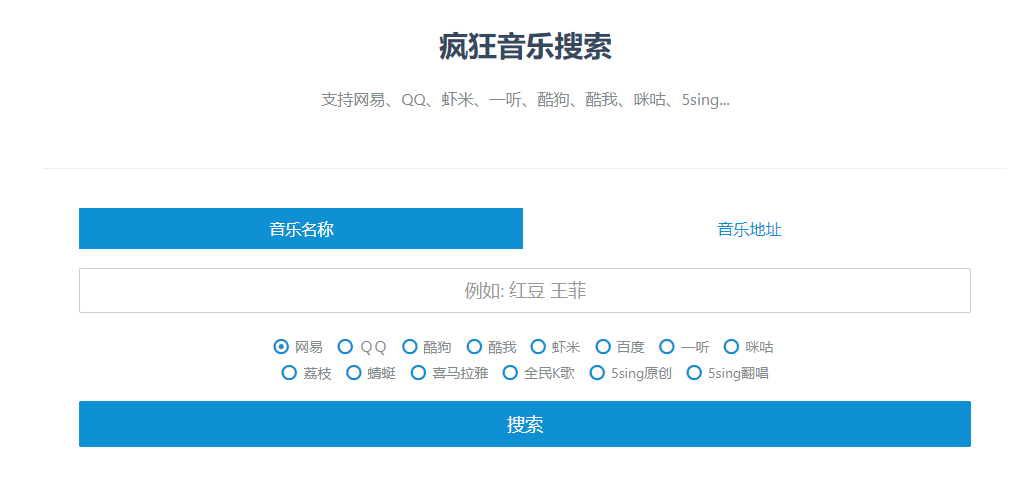Viewport: 1024px width, 484px height.
Task: Select 百度 radio button
Action: pos(603,347)
